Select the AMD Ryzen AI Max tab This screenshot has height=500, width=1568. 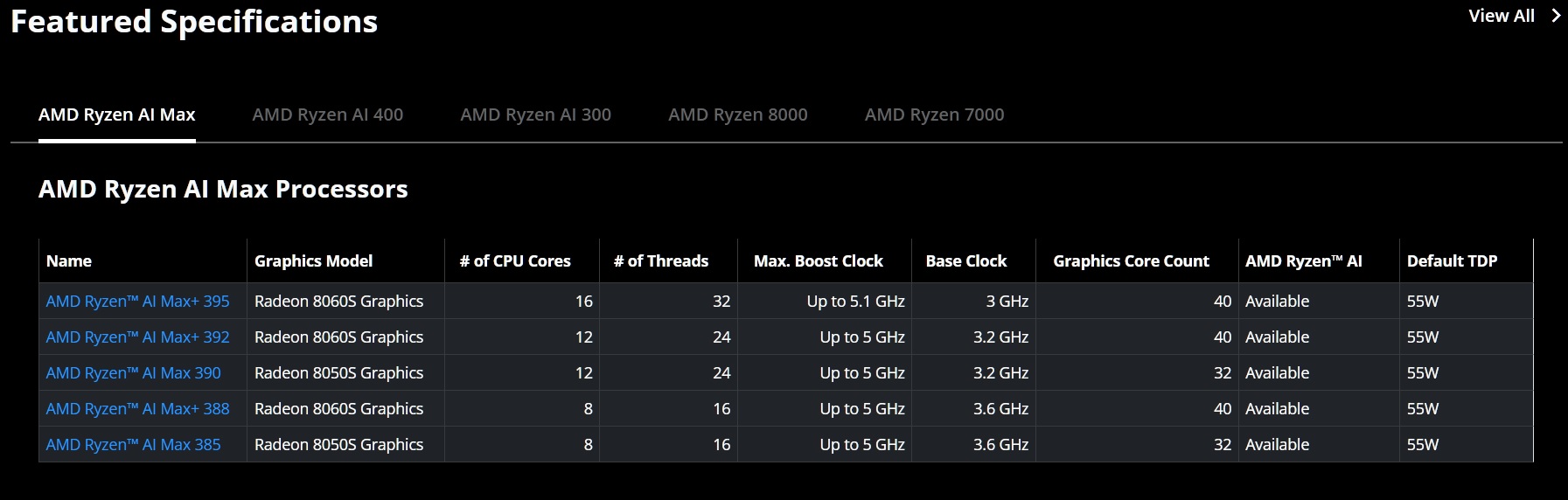[x=117, y=115]
